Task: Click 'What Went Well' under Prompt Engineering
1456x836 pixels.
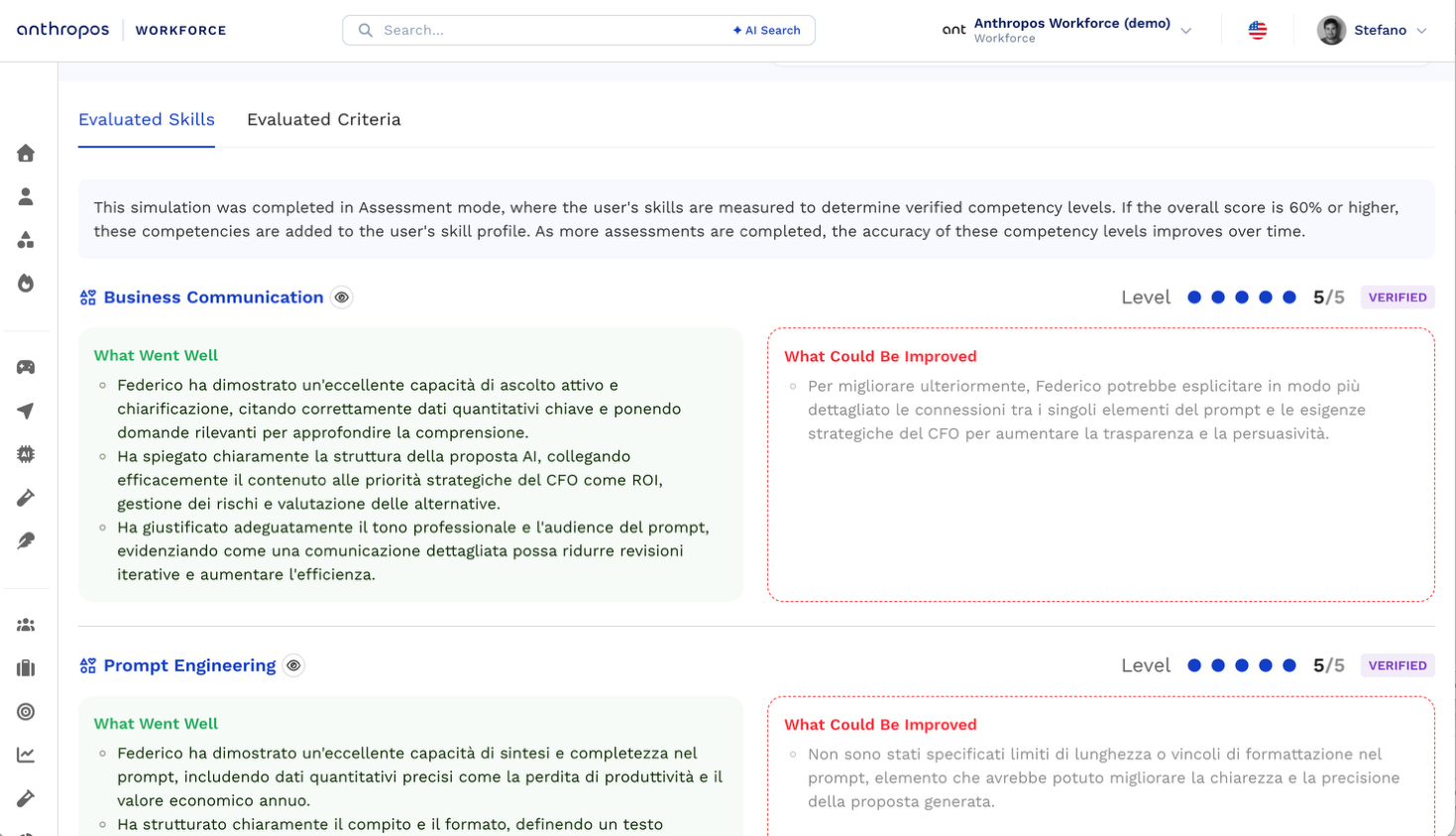Action: [x=156, y=724]
